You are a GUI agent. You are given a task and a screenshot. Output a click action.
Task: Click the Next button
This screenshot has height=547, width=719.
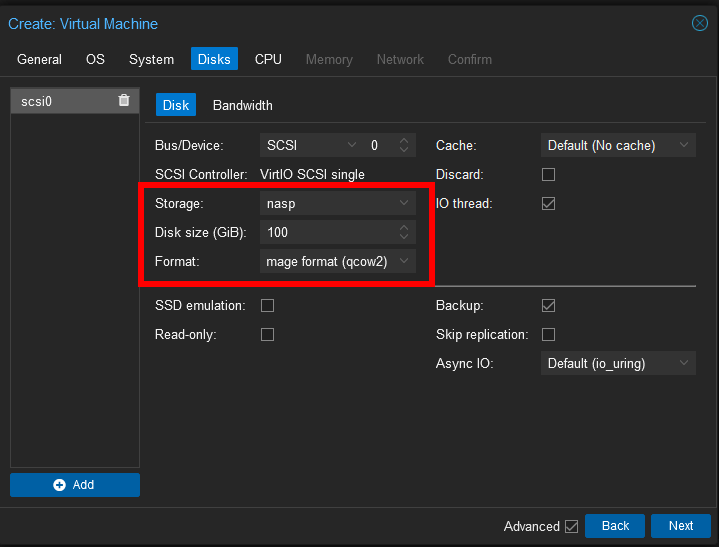coord(680,525)
